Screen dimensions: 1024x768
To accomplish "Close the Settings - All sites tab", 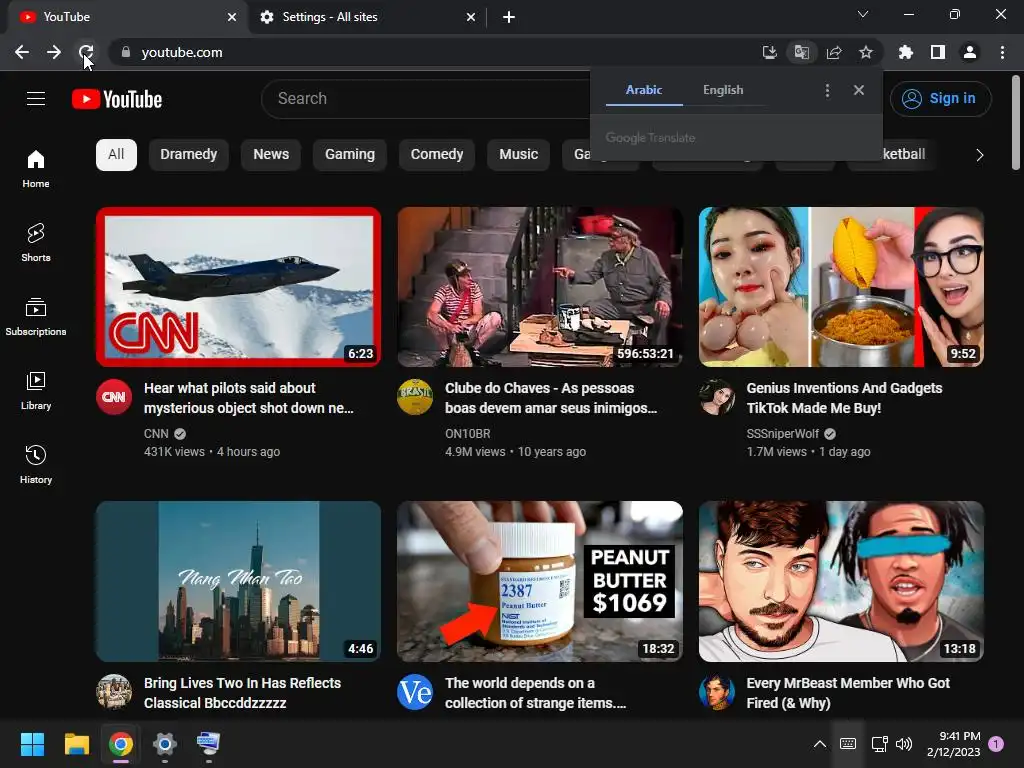I will [471, 17].
